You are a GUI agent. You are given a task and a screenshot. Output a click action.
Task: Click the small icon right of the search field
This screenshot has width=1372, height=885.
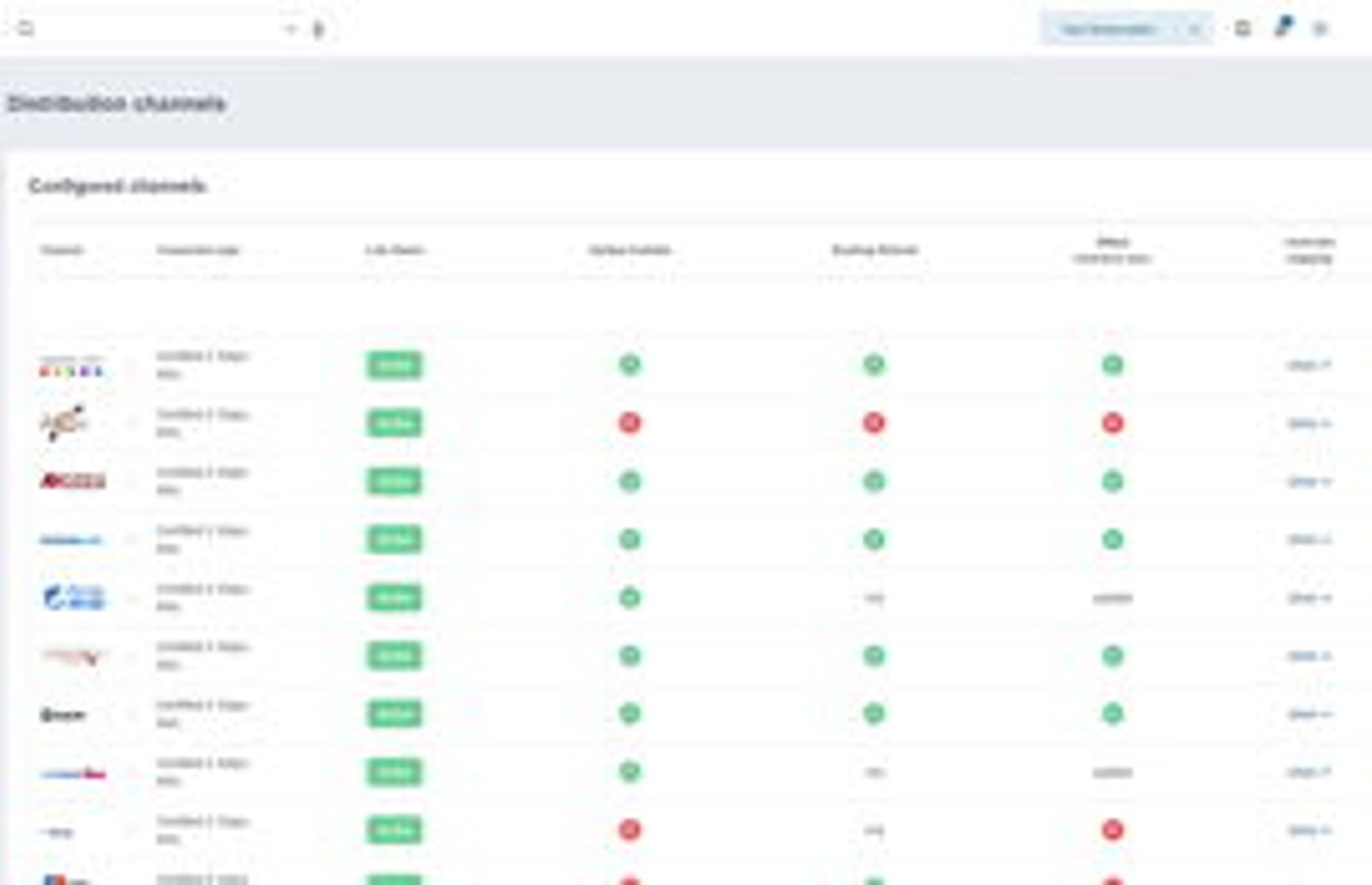point(318,29)
